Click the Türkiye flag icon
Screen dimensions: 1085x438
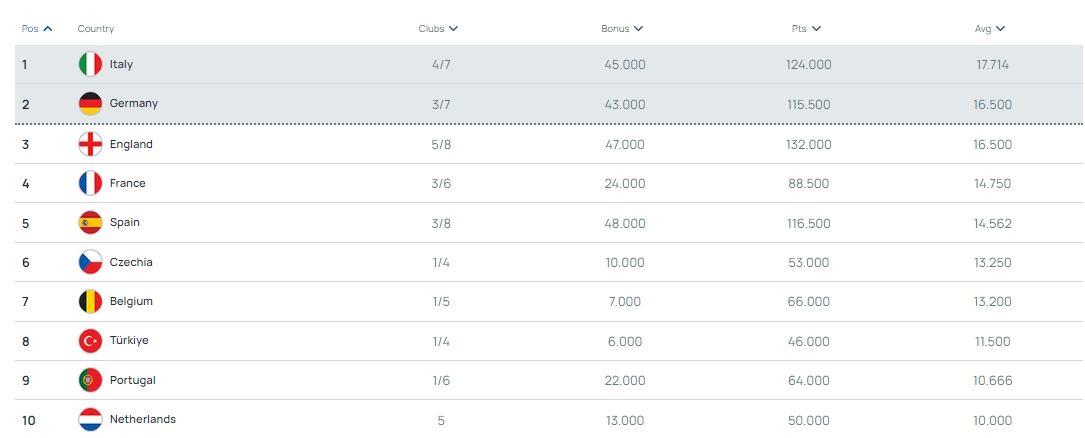(90, 341)
